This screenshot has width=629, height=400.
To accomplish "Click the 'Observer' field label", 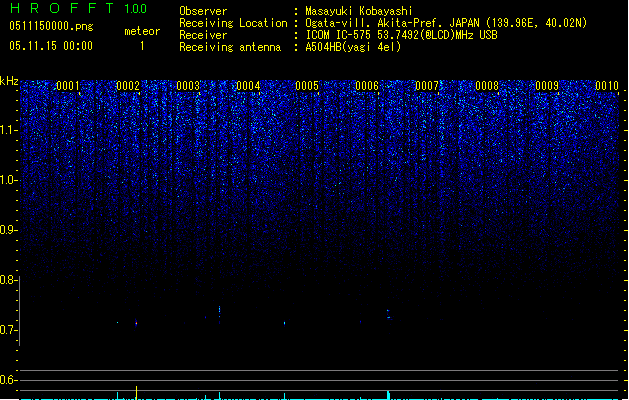I will click(203, 11).
